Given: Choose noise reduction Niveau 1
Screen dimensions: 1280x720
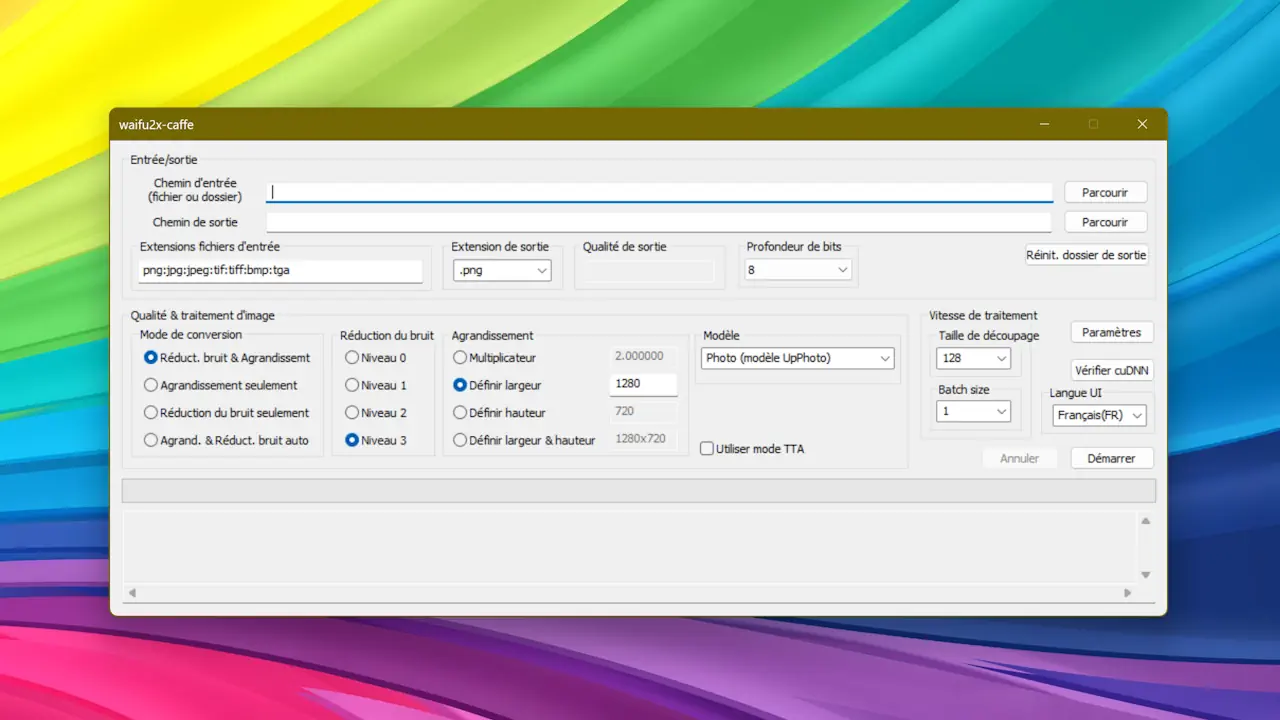Looking at the screenshot, I should 352,385.
